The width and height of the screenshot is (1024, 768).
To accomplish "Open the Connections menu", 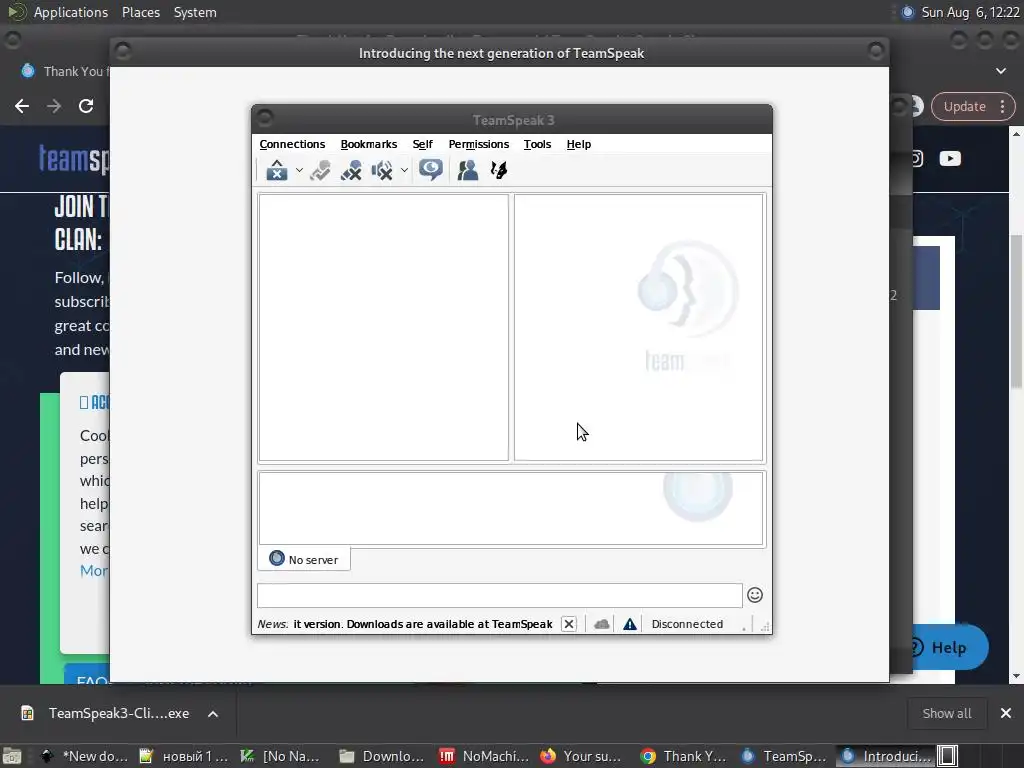I will pyautogui.click(x=292, y=144).
